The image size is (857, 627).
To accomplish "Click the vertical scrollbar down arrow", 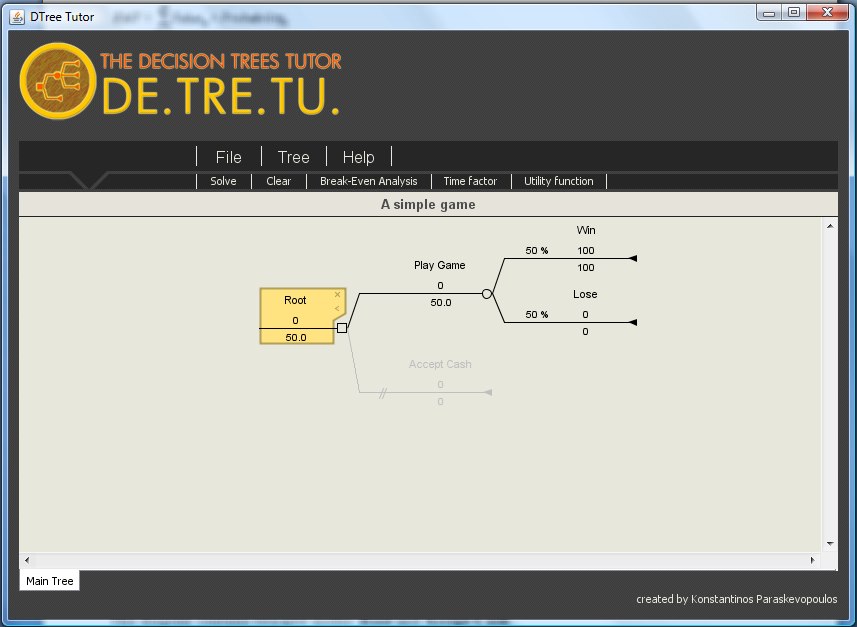I will point(829,543).
